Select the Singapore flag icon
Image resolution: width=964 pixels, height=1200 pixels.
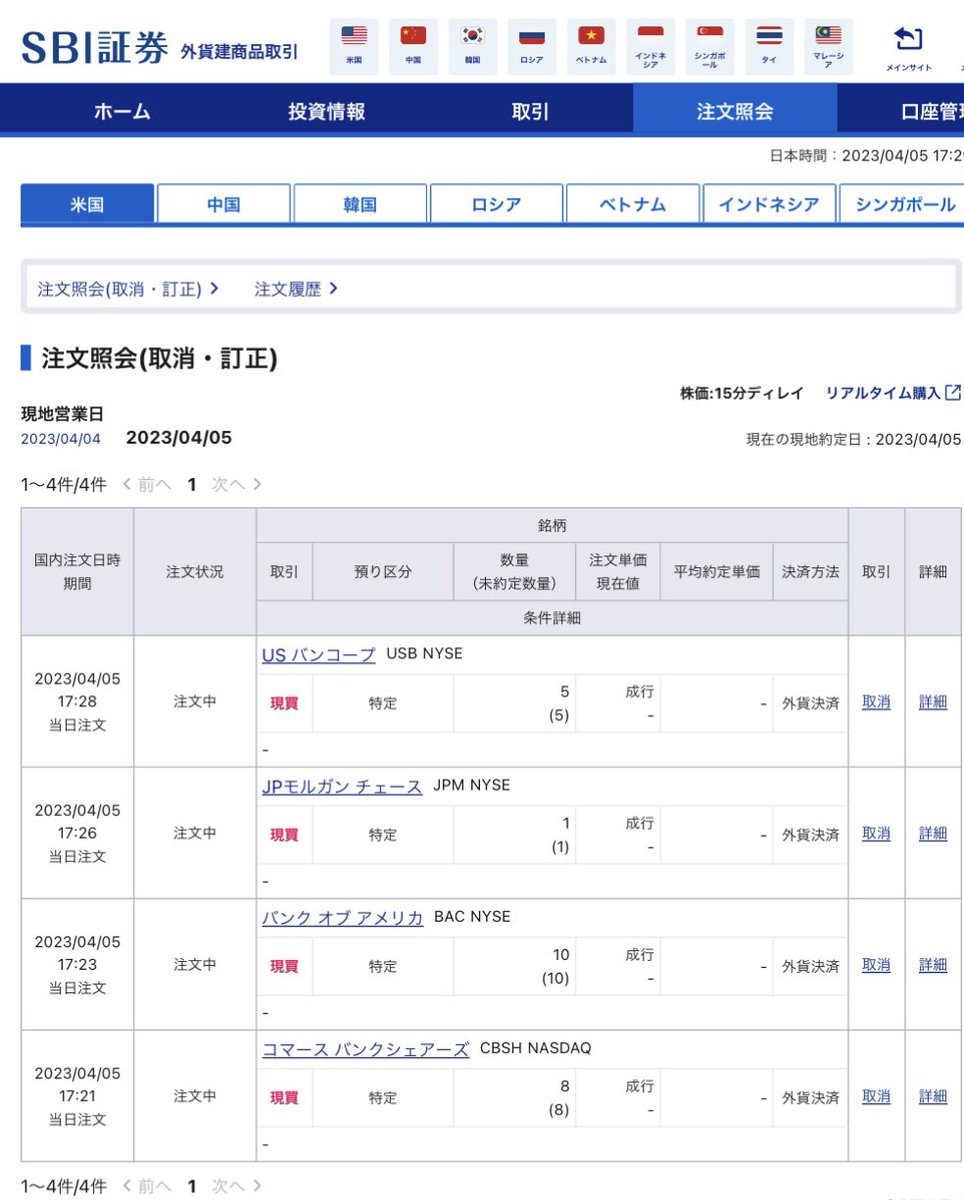(710, 46)
